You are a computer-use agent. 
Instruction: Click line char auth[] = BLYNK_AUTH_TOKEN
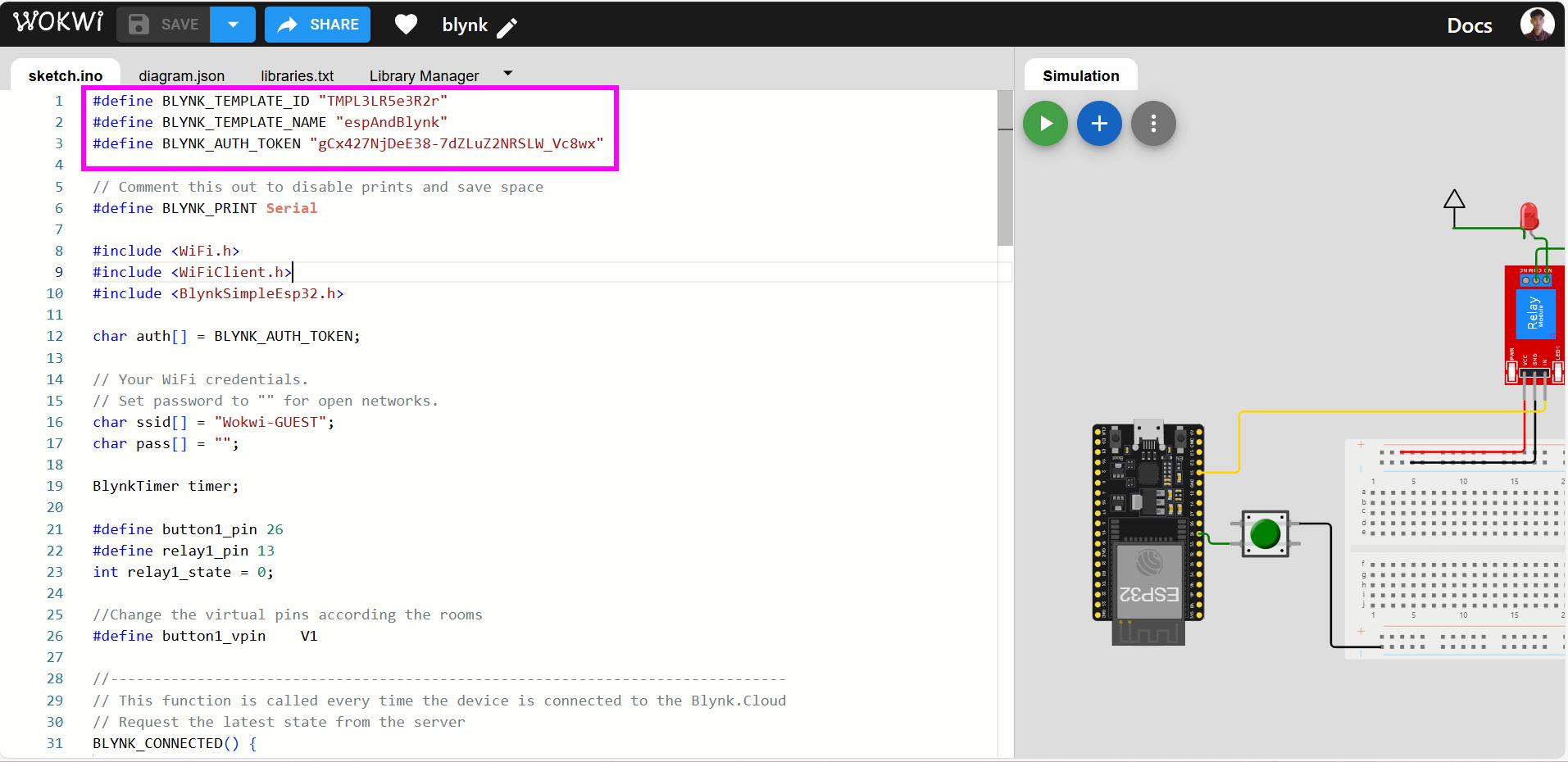pyautogui.click(x=226, y=336)
